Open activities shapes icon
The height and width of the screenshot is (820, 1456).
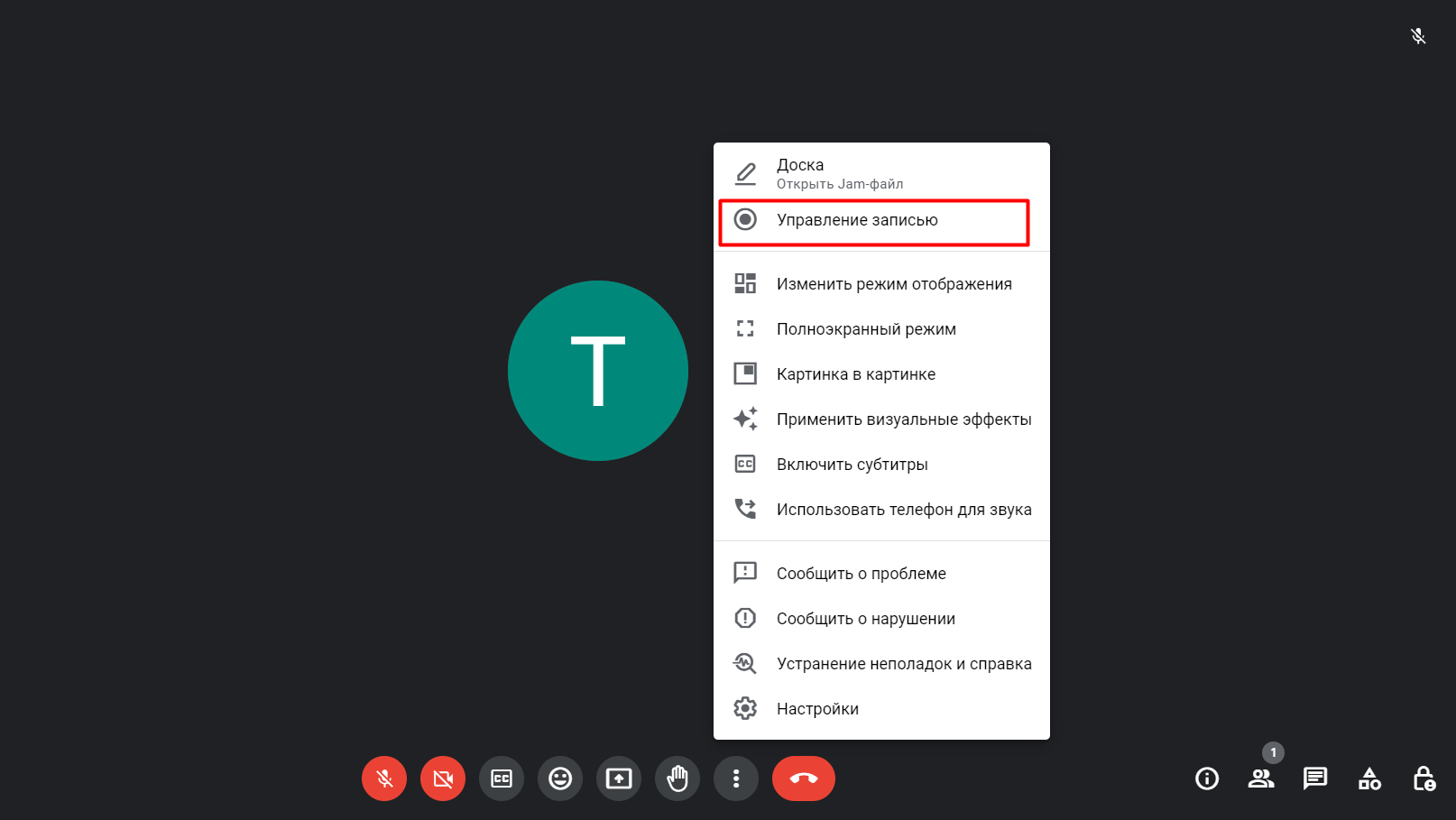[x=1369, y=779]
